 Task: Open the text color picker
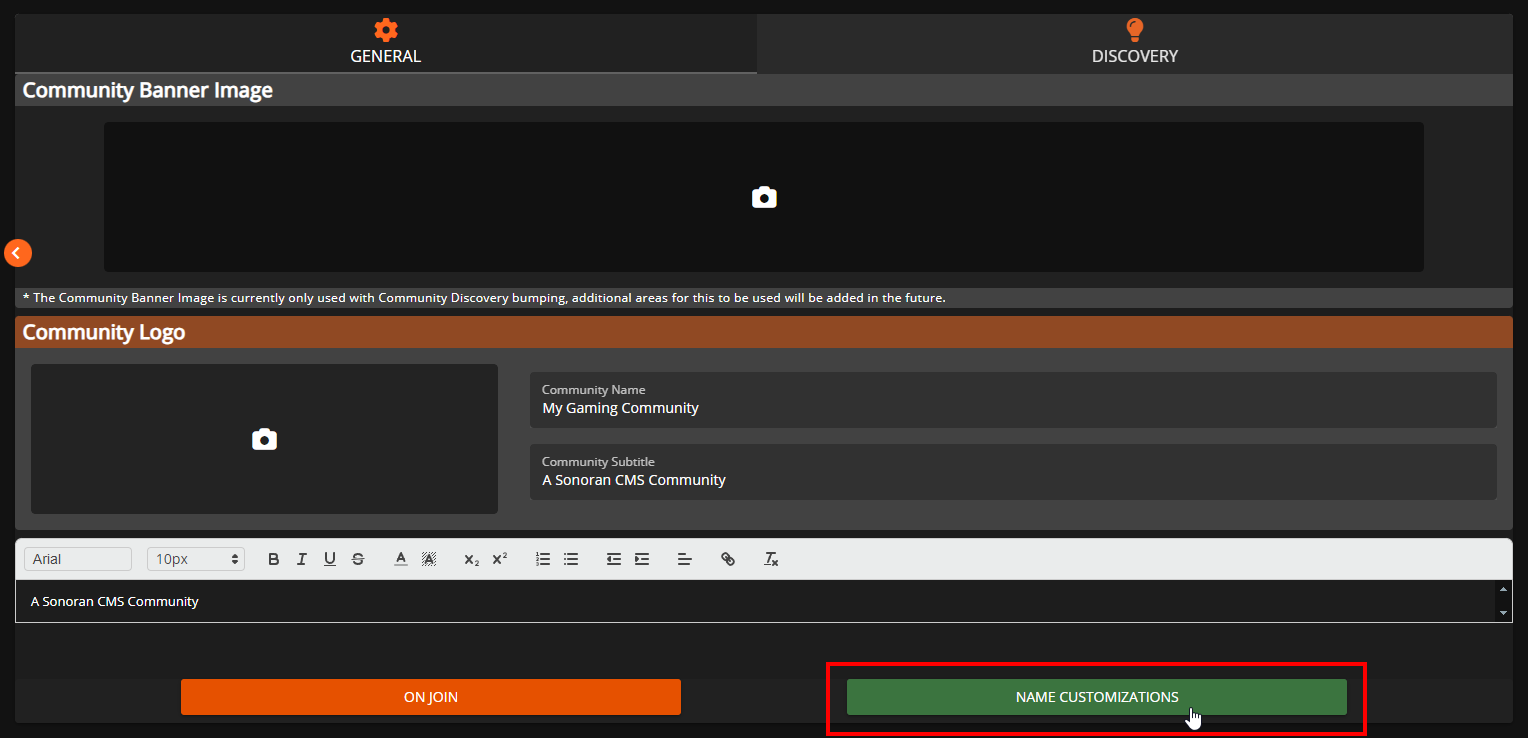401,559
